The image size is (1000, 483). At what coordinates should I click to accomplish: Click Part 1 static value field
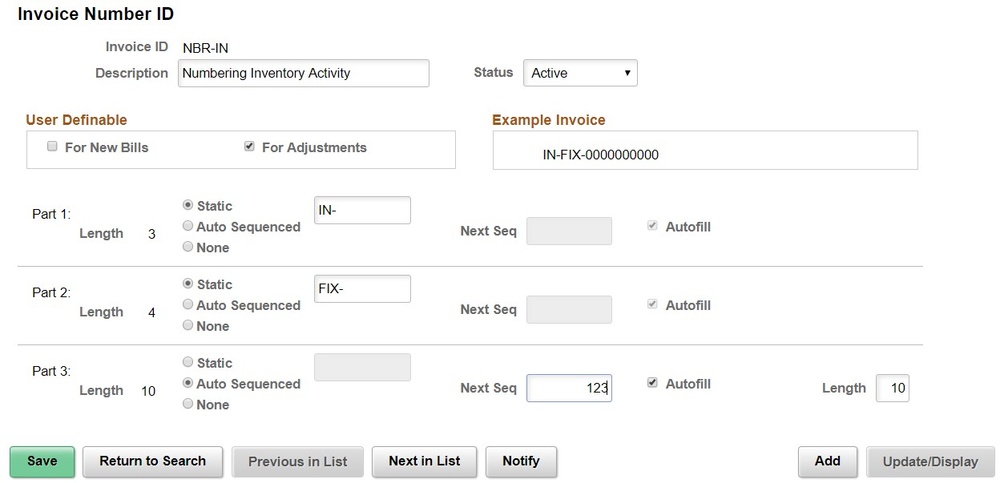[362, 210]
